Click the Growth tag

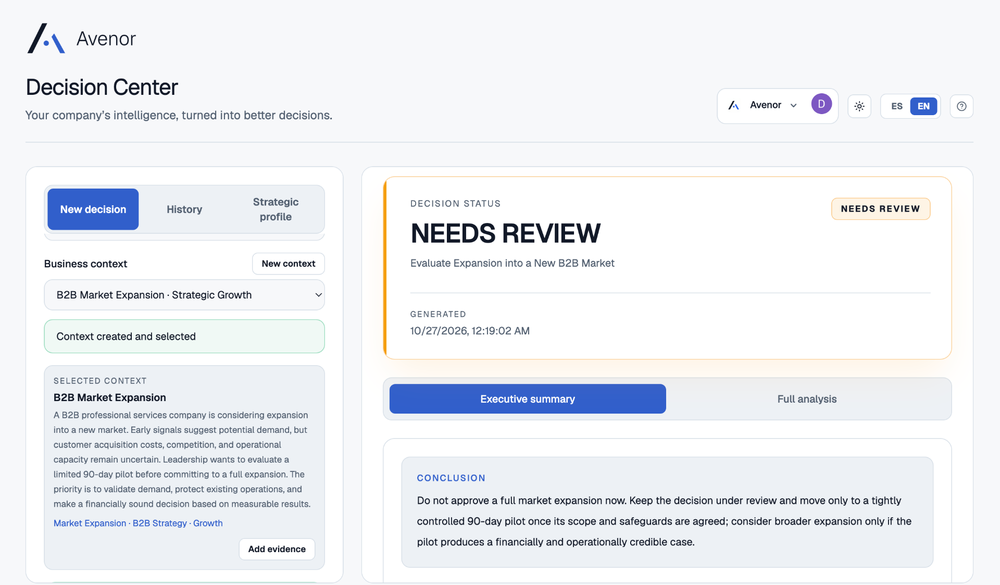(x=208, y=523)
